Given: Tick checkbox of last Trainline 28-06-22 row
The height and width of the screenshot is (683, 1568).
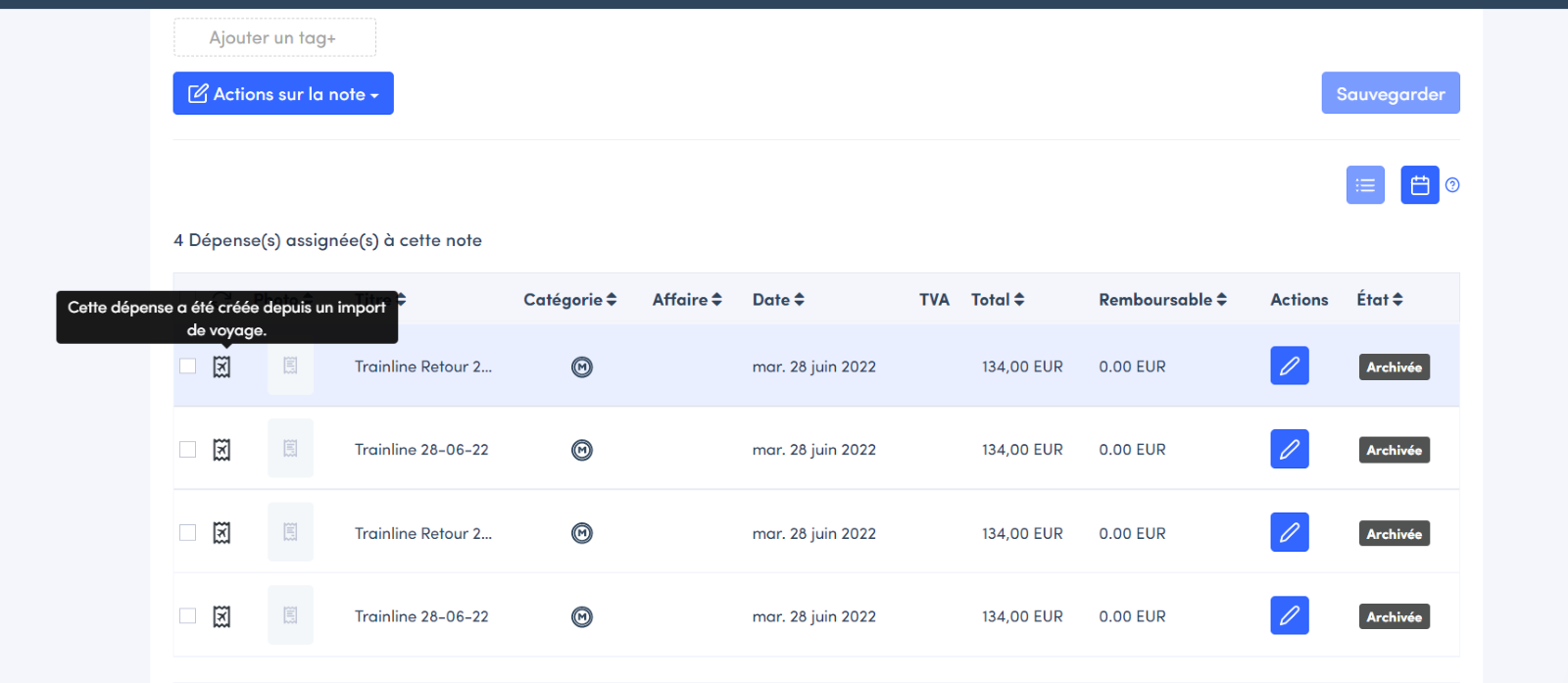Looking at the screenshot, I should tap(188, 615).
